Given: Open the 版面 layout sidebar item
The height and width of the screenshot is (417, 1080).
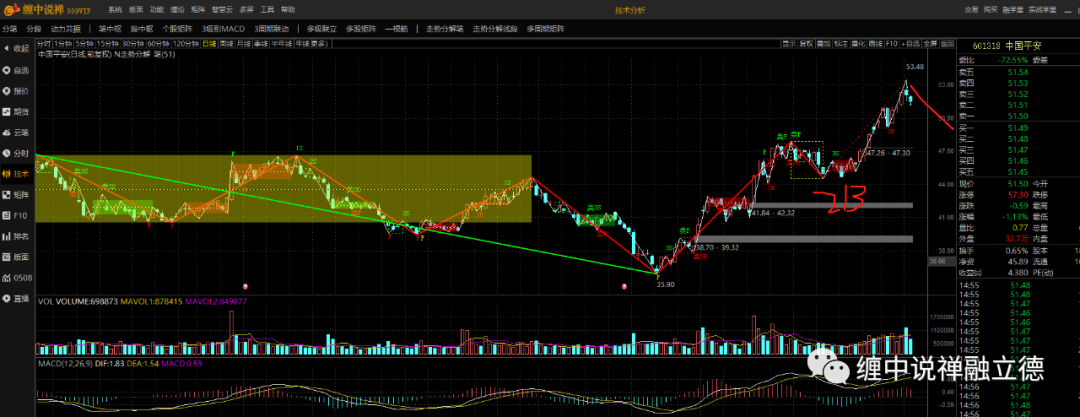Looking at the screenshot, I should [x=17, y=257].
